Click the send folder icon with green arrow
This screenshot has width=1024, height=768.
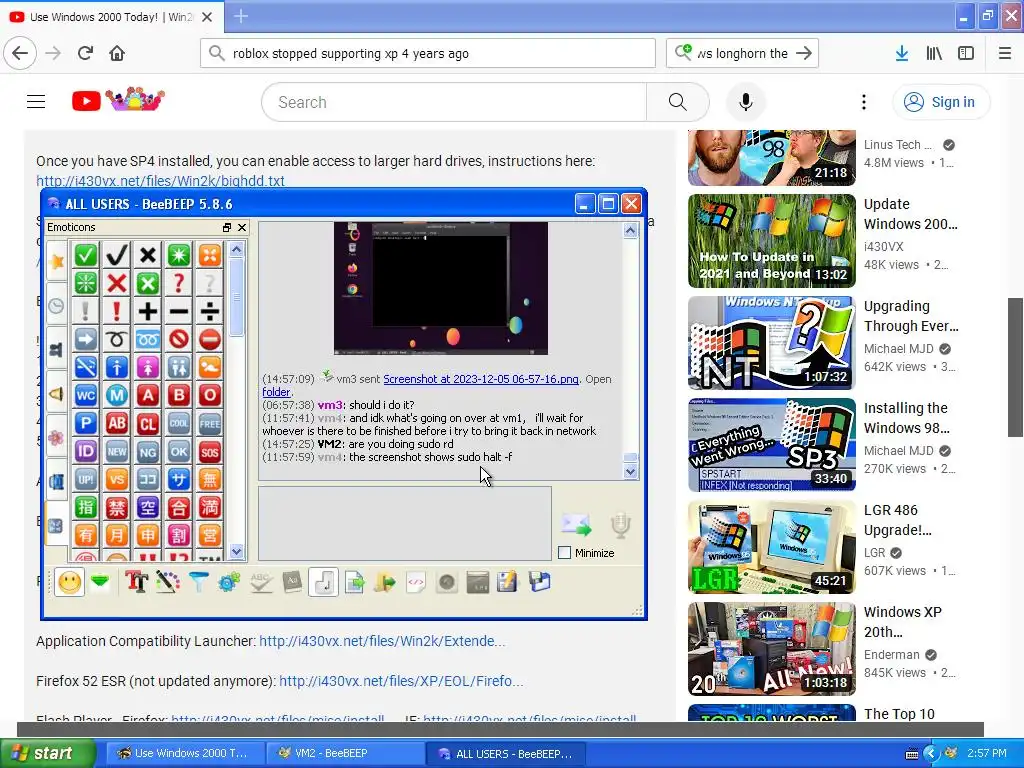[385, 582]
